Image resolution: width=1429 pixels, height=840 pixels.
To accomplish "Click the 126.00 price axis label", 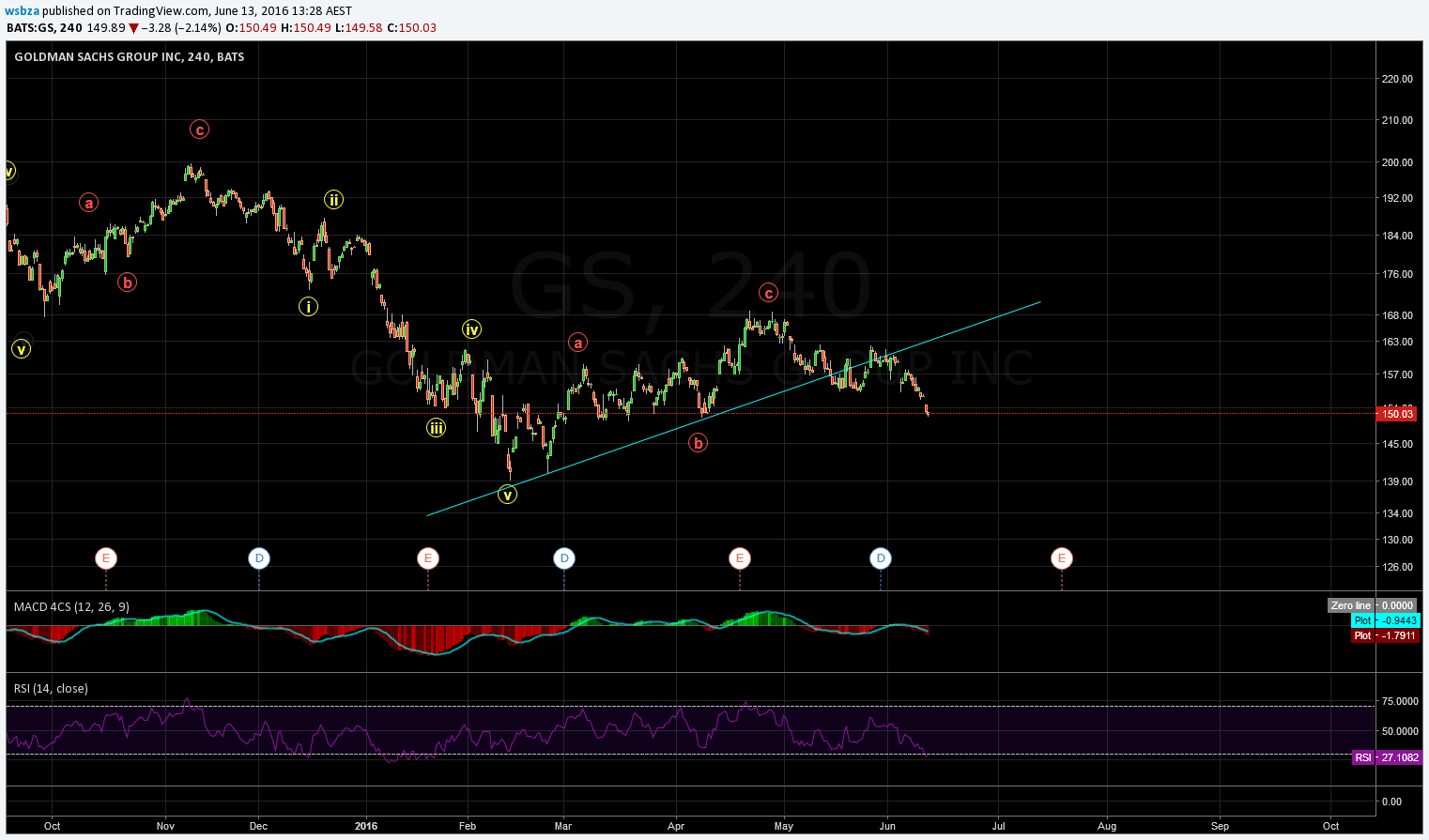I will [x=1397, y=567].
